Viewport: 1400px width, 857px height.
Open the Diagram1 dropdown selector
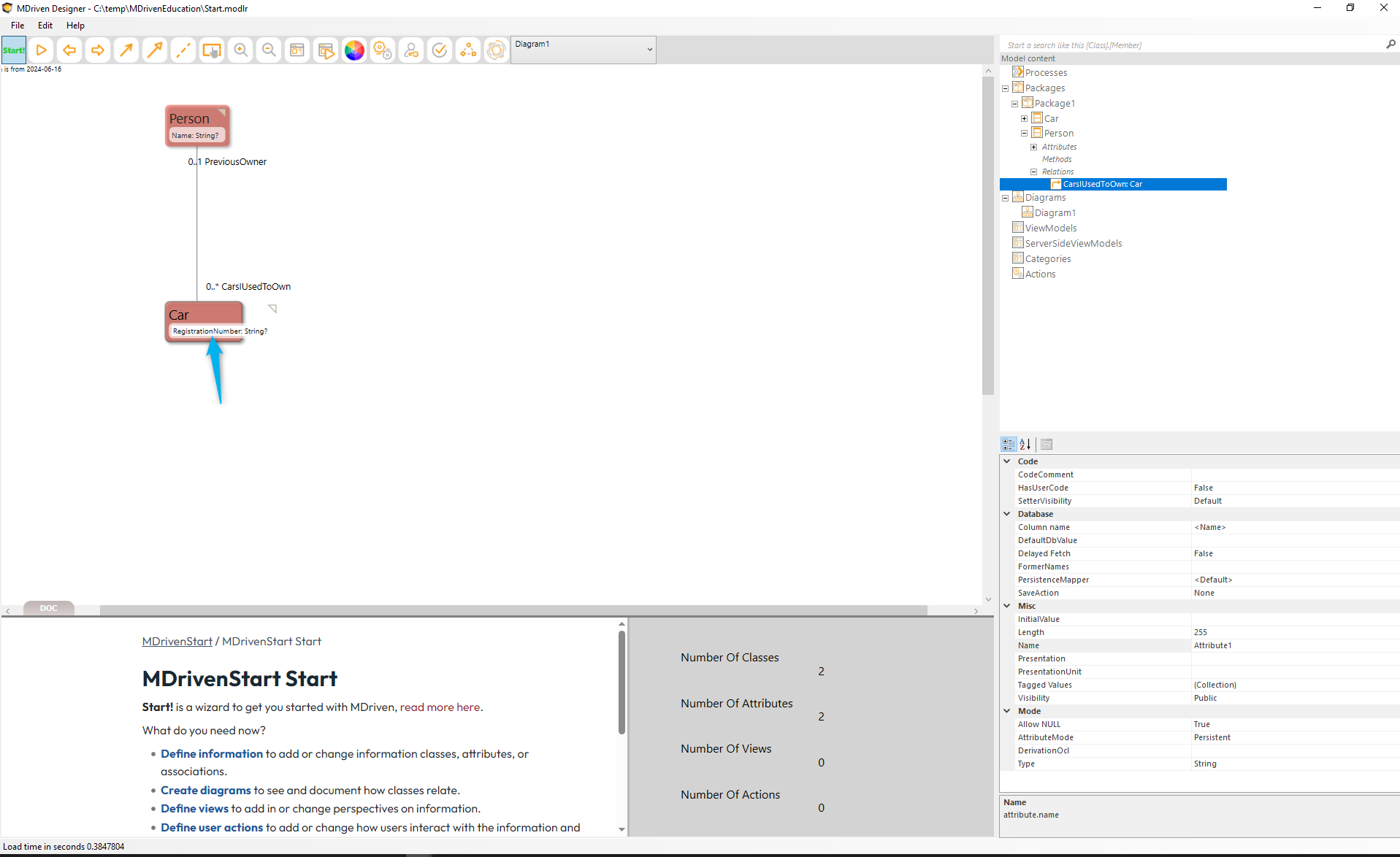(x=583, y=50)
